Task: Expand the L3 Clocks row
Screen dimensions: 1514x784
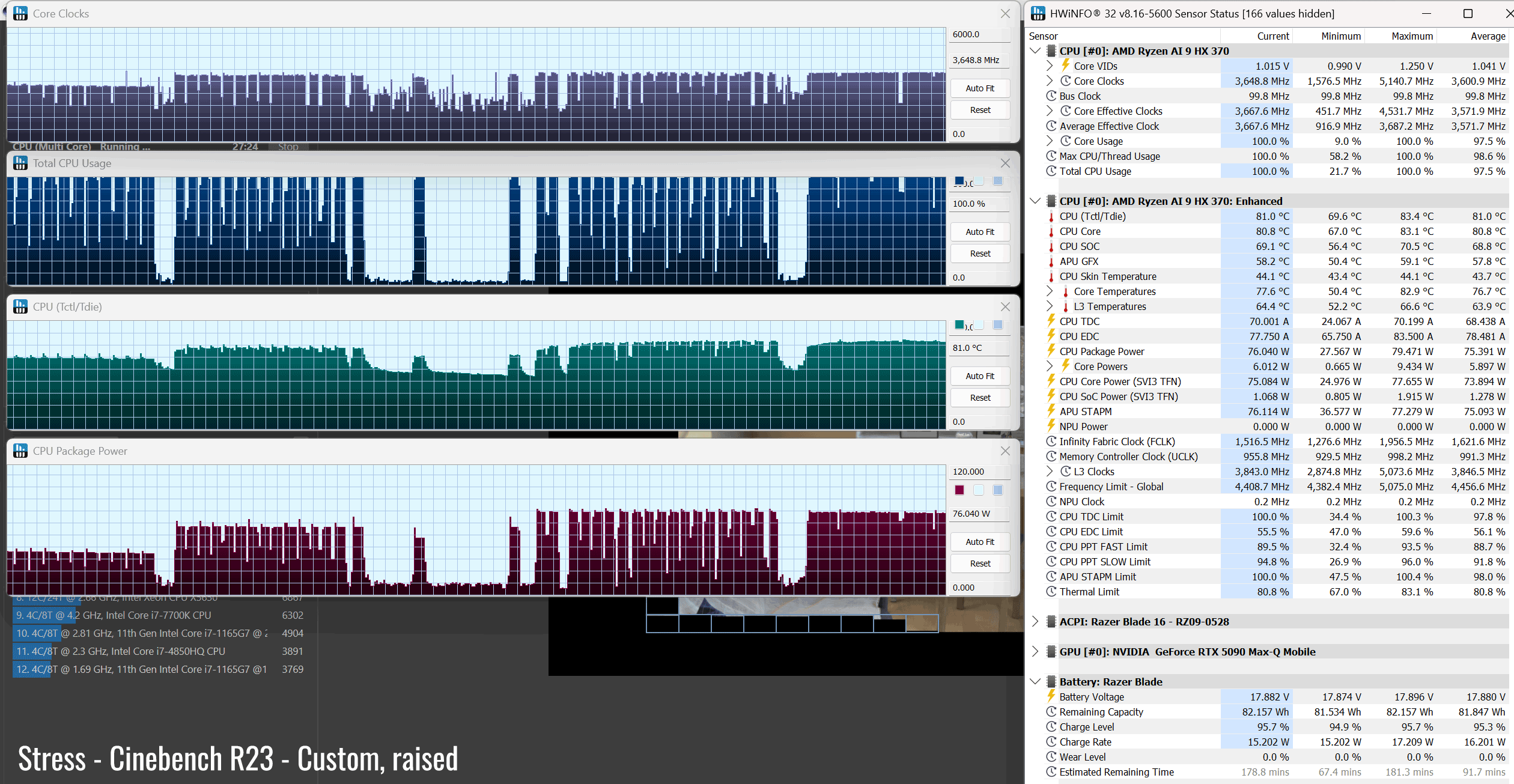Action: [1050, 472]
